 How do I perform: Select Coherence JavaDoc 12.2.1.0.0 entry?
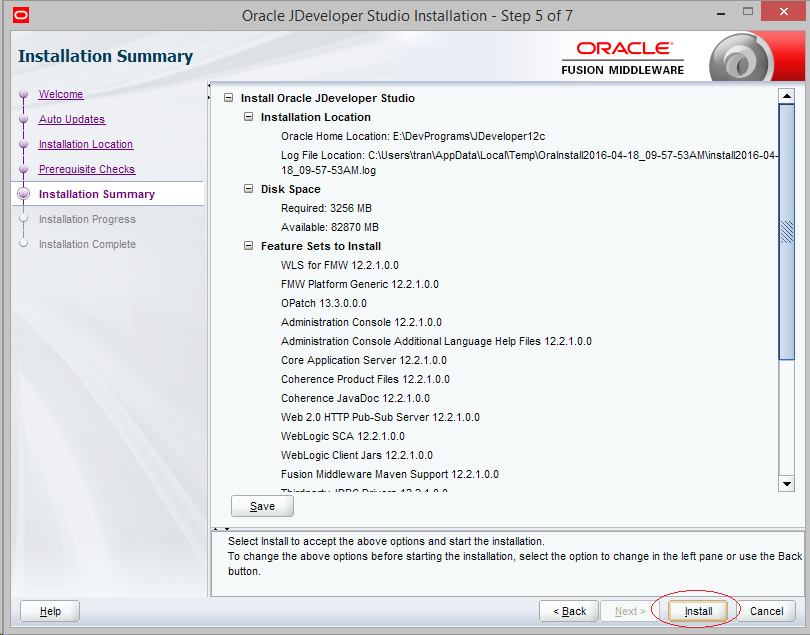point(355,398)
